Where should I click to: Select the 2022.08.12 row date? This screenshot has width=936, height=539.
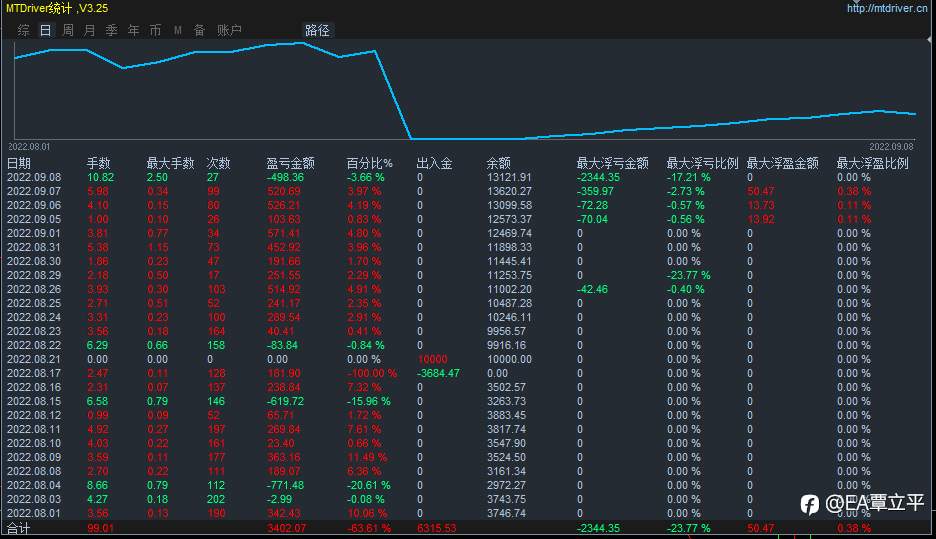click(34, 415)
